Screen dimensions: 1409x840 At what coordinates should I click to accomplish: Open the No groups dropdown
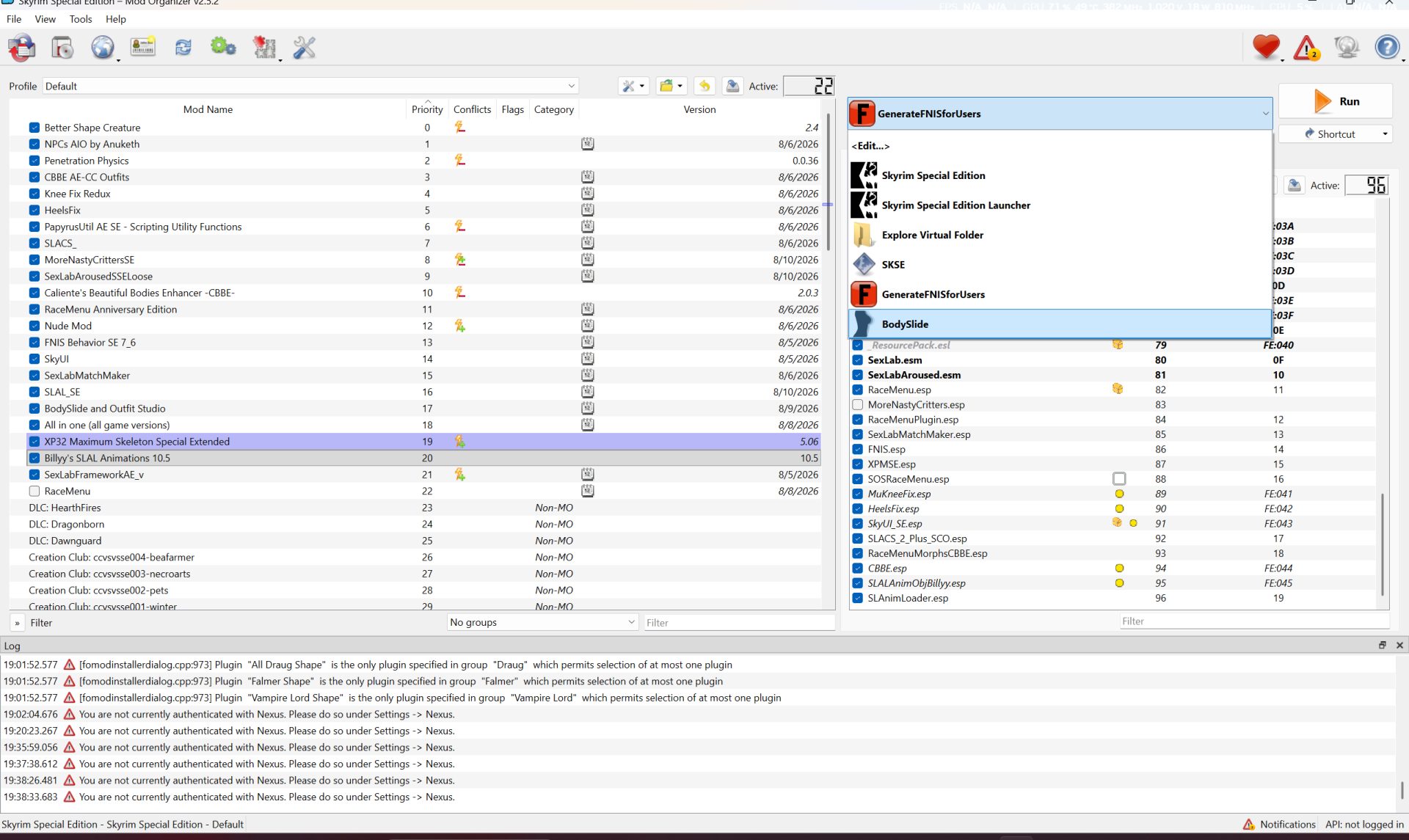click(x=542, y=622)
